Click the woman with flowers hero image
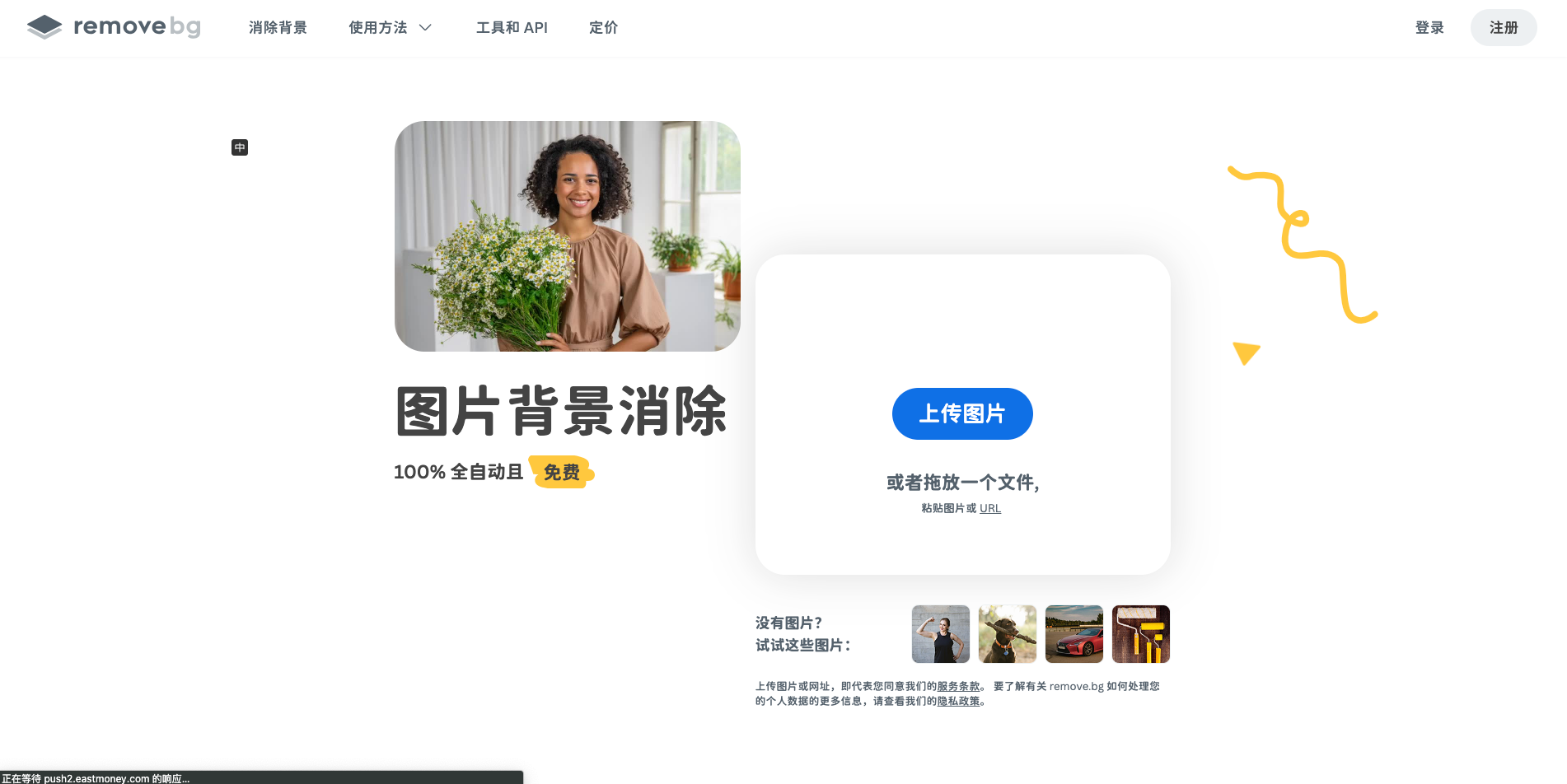The image size is (1567, 784). [568, 236]
